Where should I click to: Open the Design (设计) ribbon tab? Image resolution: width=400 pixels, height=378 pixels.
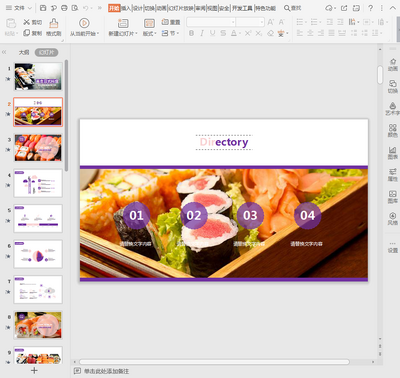pos(138,8)
